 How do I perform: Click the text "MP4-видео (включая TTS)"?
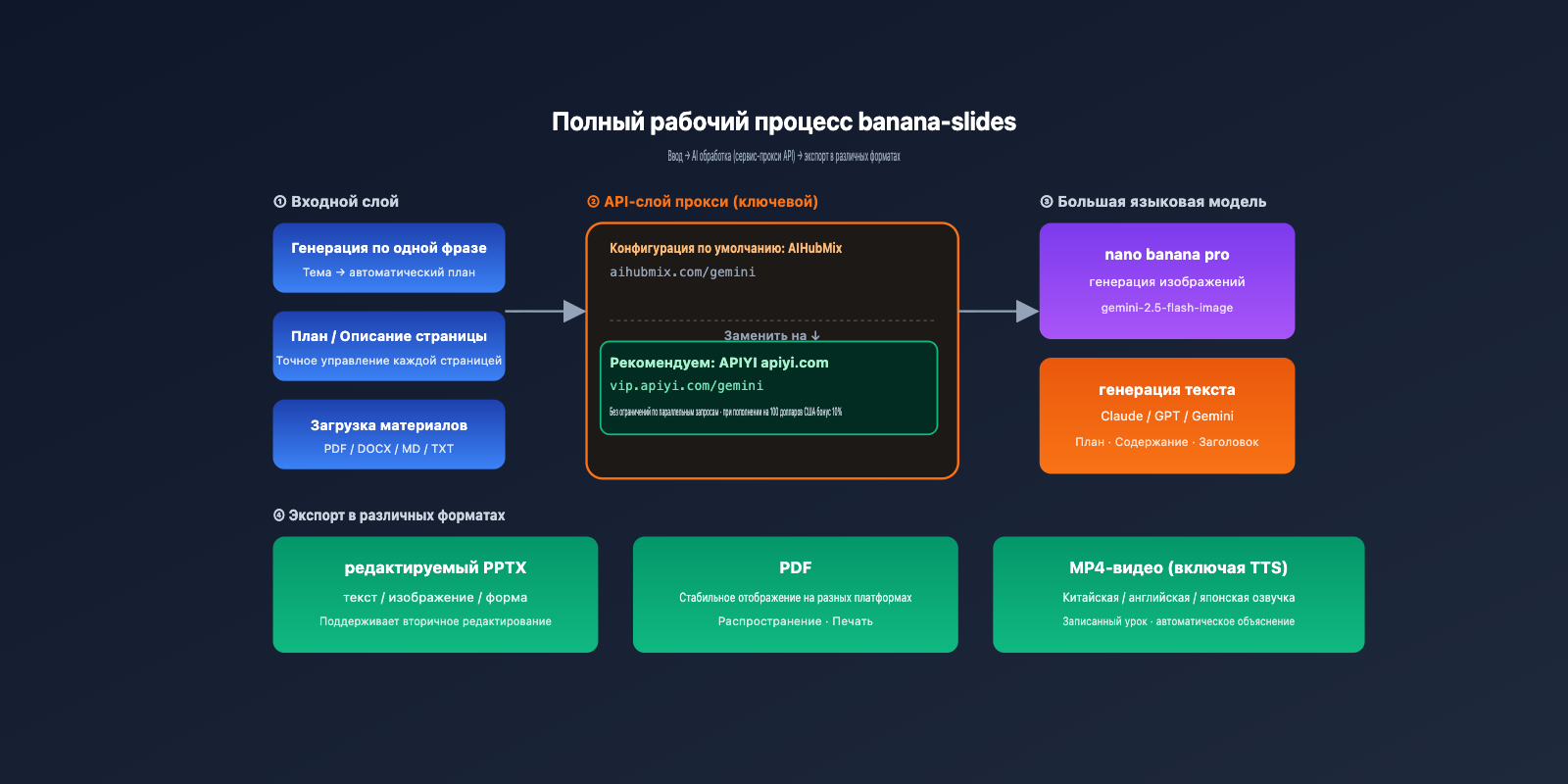(1179, 568)
